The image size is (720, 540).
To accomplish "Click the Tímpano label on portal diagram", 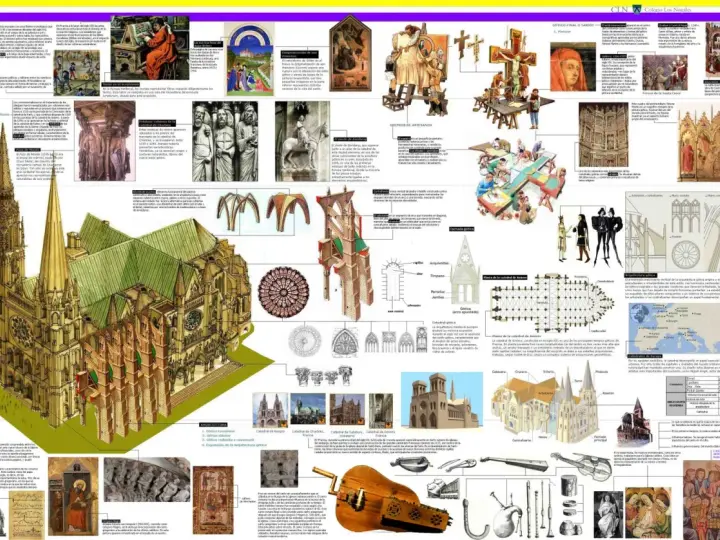I will [x=437, y=276].
